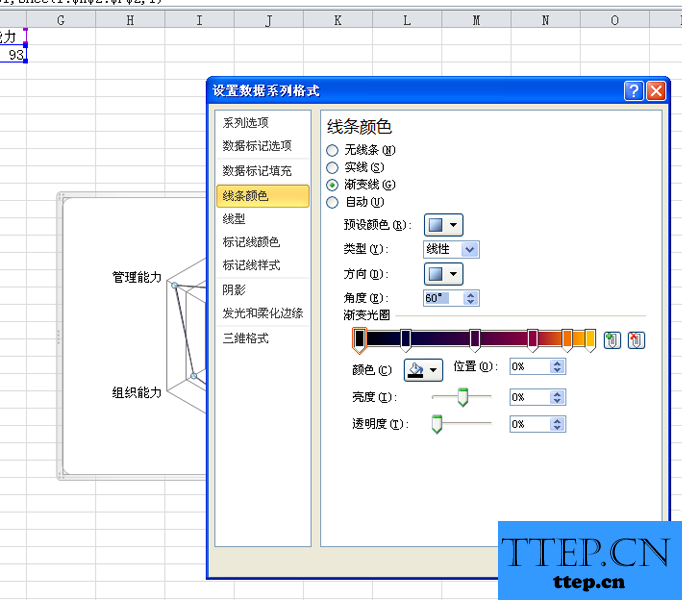Viewport: 682px width, 600px height.
Task: Click the cell containing 93
Action: pyautogui.click(x=13, y=55)
